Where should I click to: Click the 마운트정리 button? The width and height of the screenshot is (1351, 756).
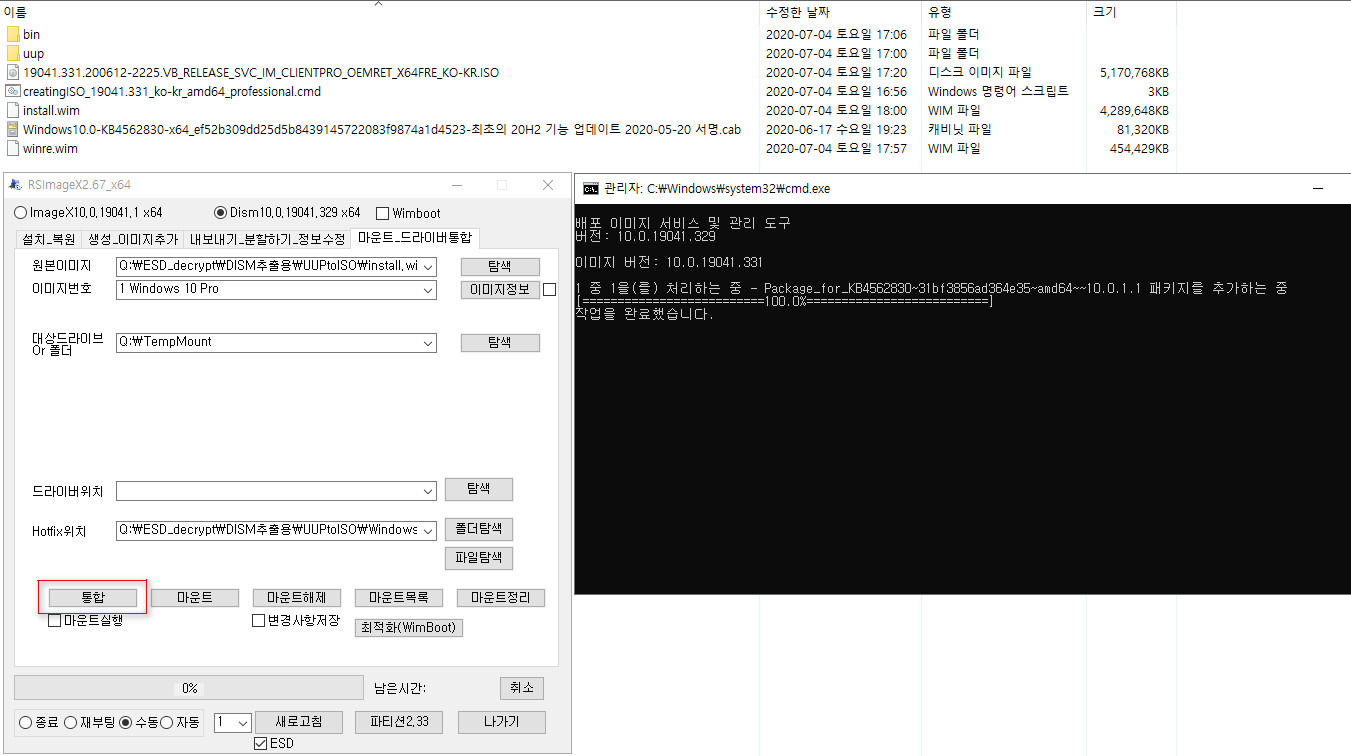pos(501,597)
